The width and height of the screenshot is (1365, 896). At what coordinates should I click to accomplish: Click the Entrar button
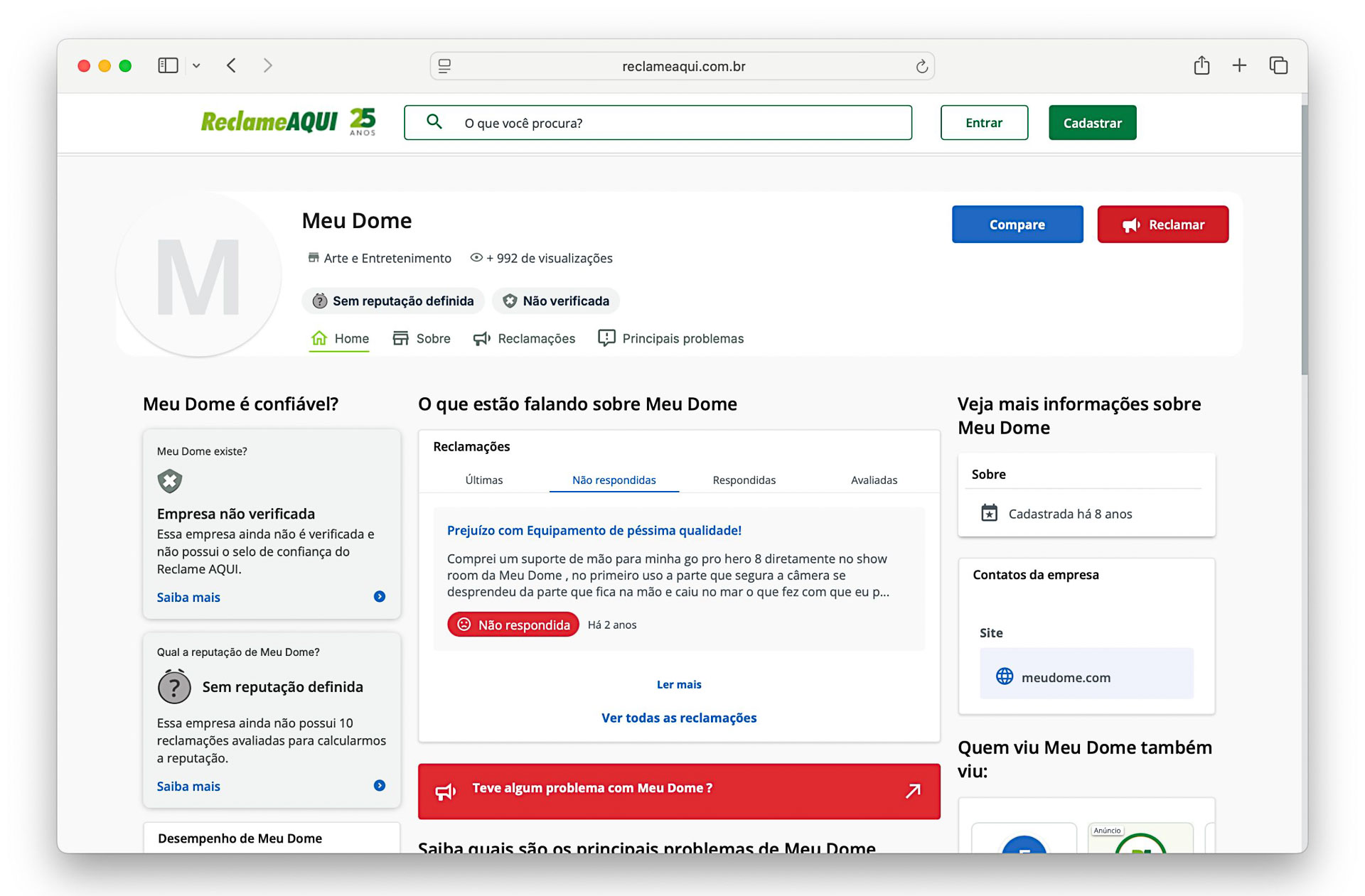[984, 123]
